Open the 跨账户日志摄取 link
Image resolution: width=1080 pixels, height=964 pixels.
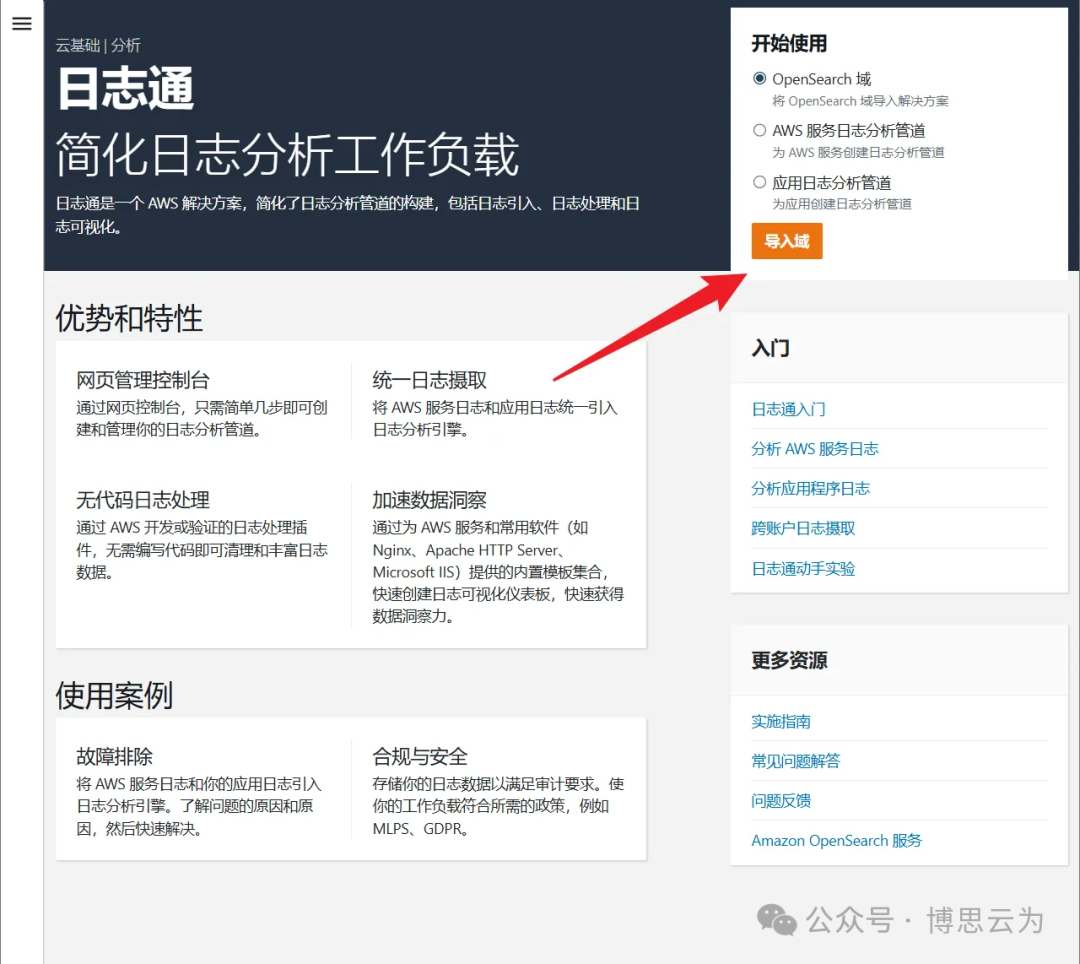click(x=803, y=529)
